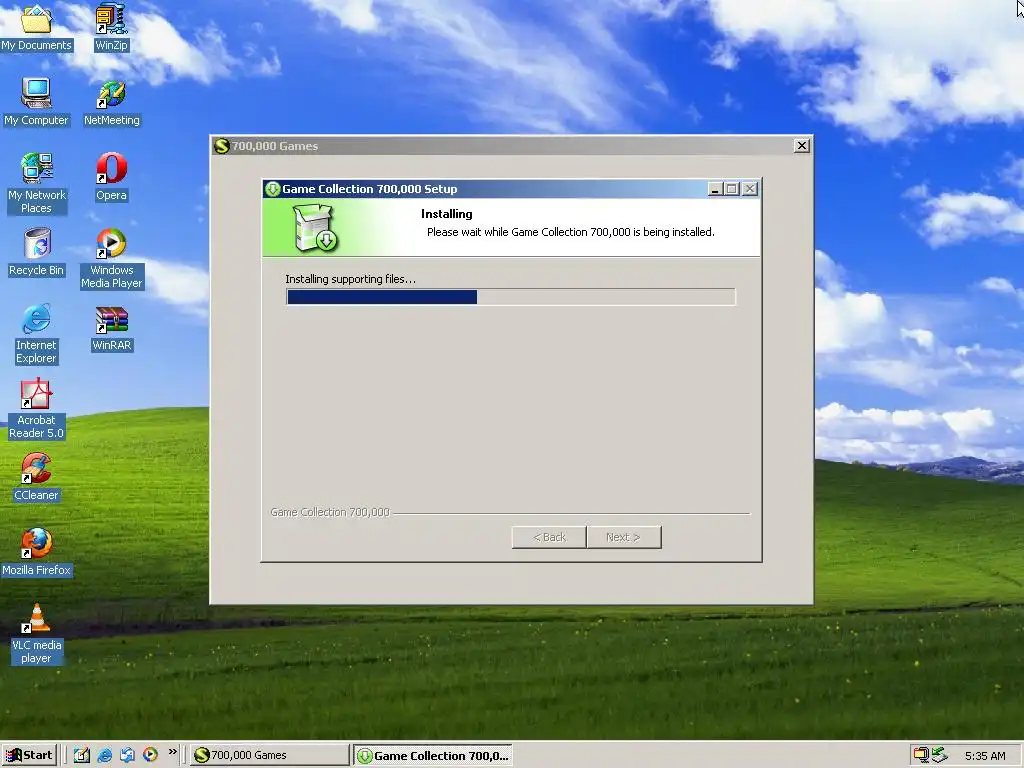Open Acrobat Reader 5.0 shortcut
This screenshot has width=1024, height=768.
[37, 408]
